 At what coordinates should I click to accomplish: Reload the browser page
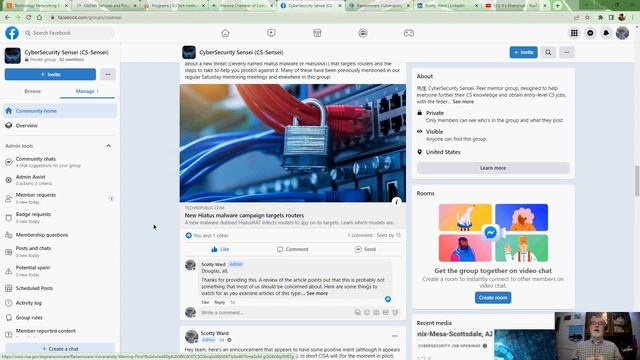tap(29, 18)
